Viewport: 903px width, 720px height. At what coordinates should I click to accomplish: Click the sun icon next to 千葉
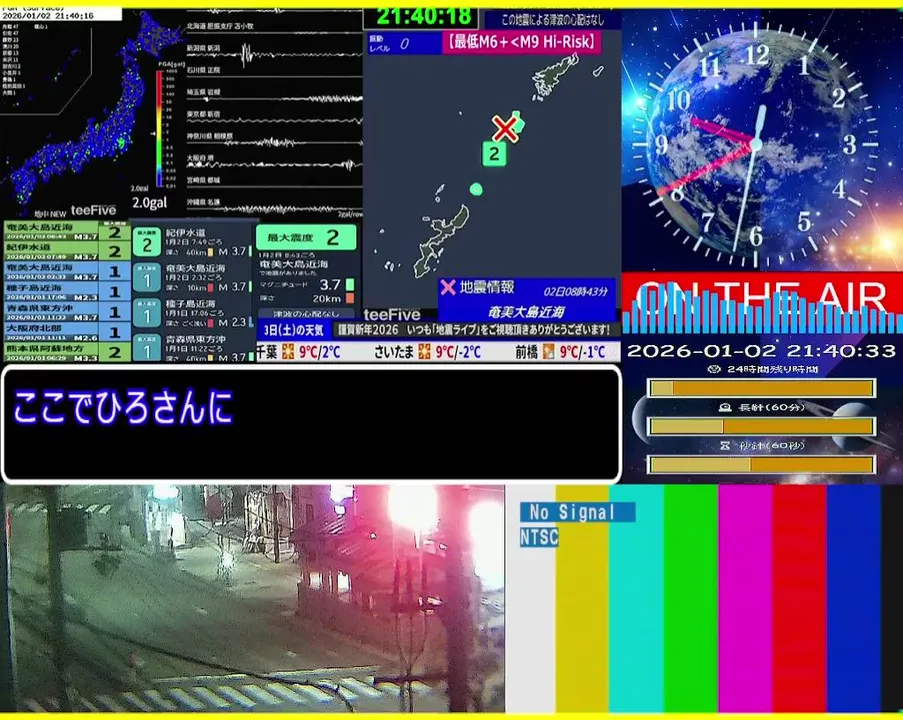pos(288,351)
